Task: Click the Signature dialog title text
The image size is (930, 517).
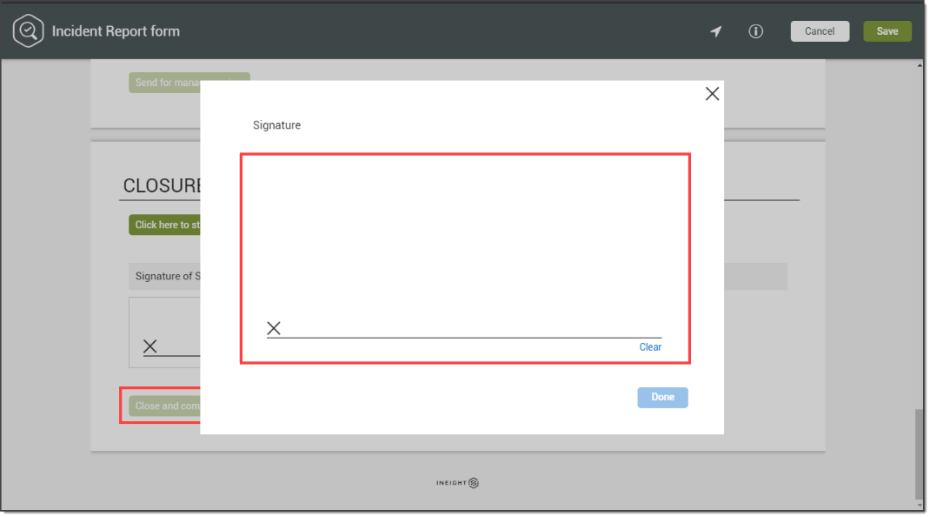Action: (x=276, y=125)
